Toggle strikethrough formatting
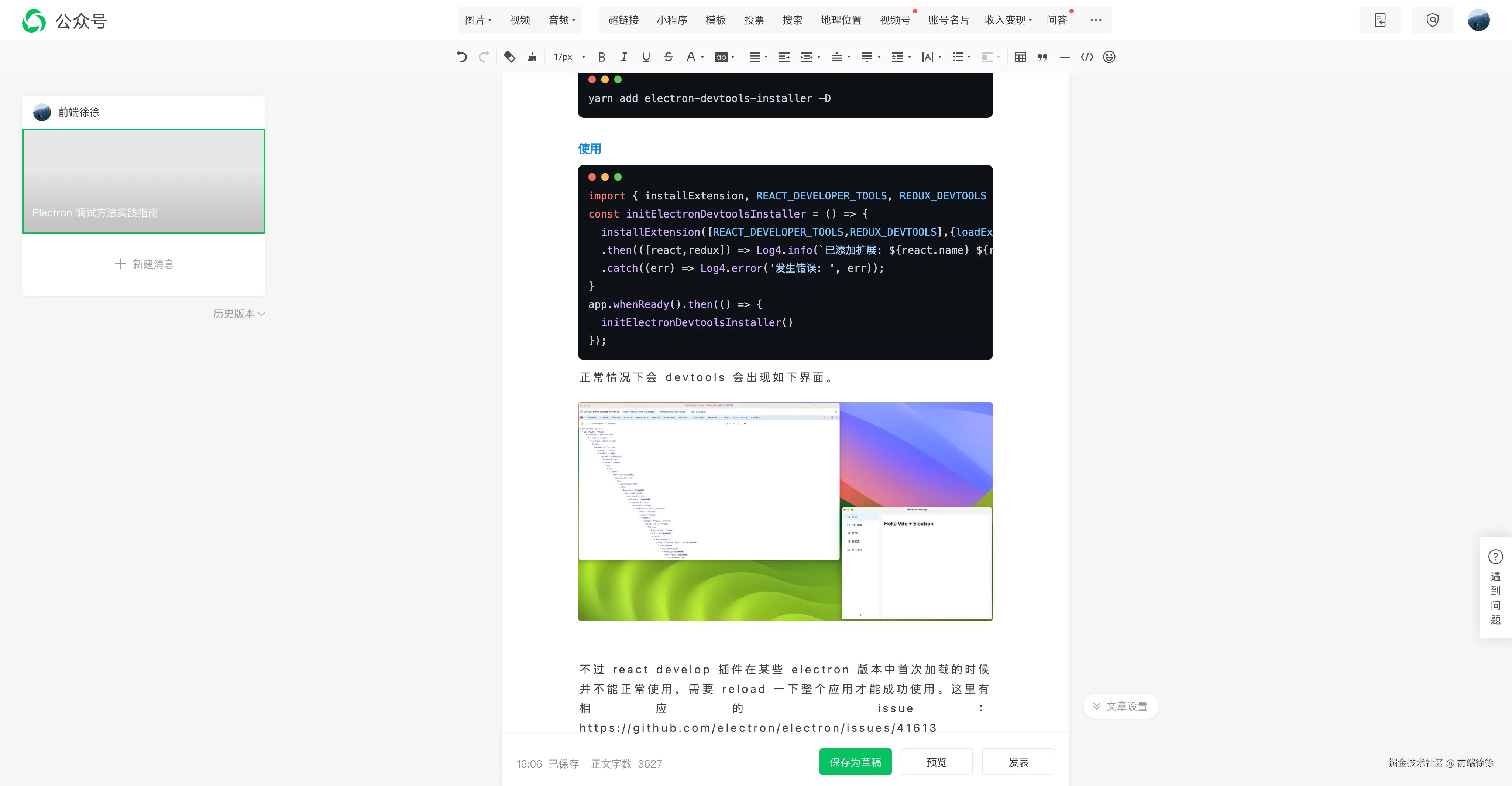This screenshot has height=786, width=1512. (x=668, y=57)
